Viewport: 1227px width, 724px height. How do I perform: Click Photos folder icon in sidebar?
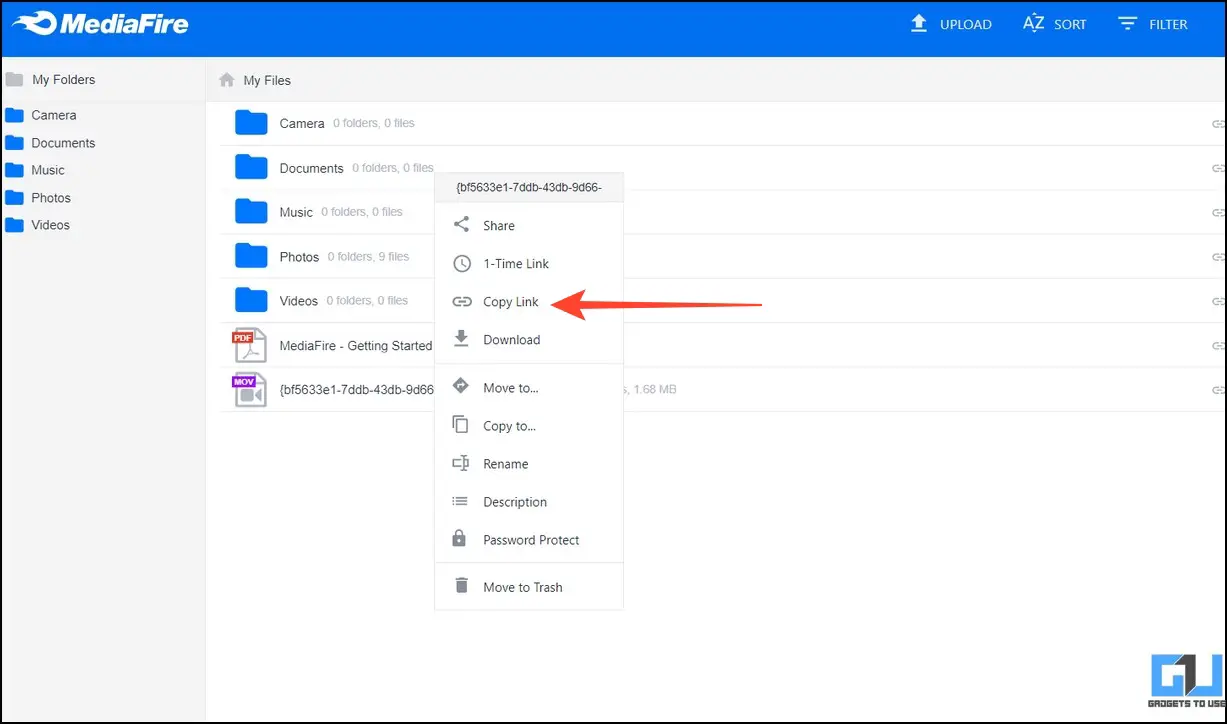(x=14, y=198)
